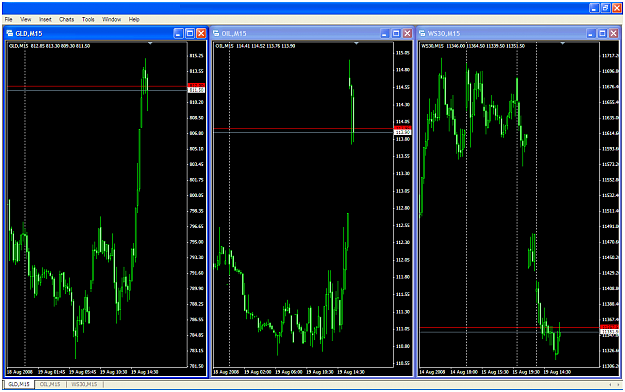625x392 pixels.
Task: Click the OIL,M15 OHLC header text in chart
Action: point(255,46)
